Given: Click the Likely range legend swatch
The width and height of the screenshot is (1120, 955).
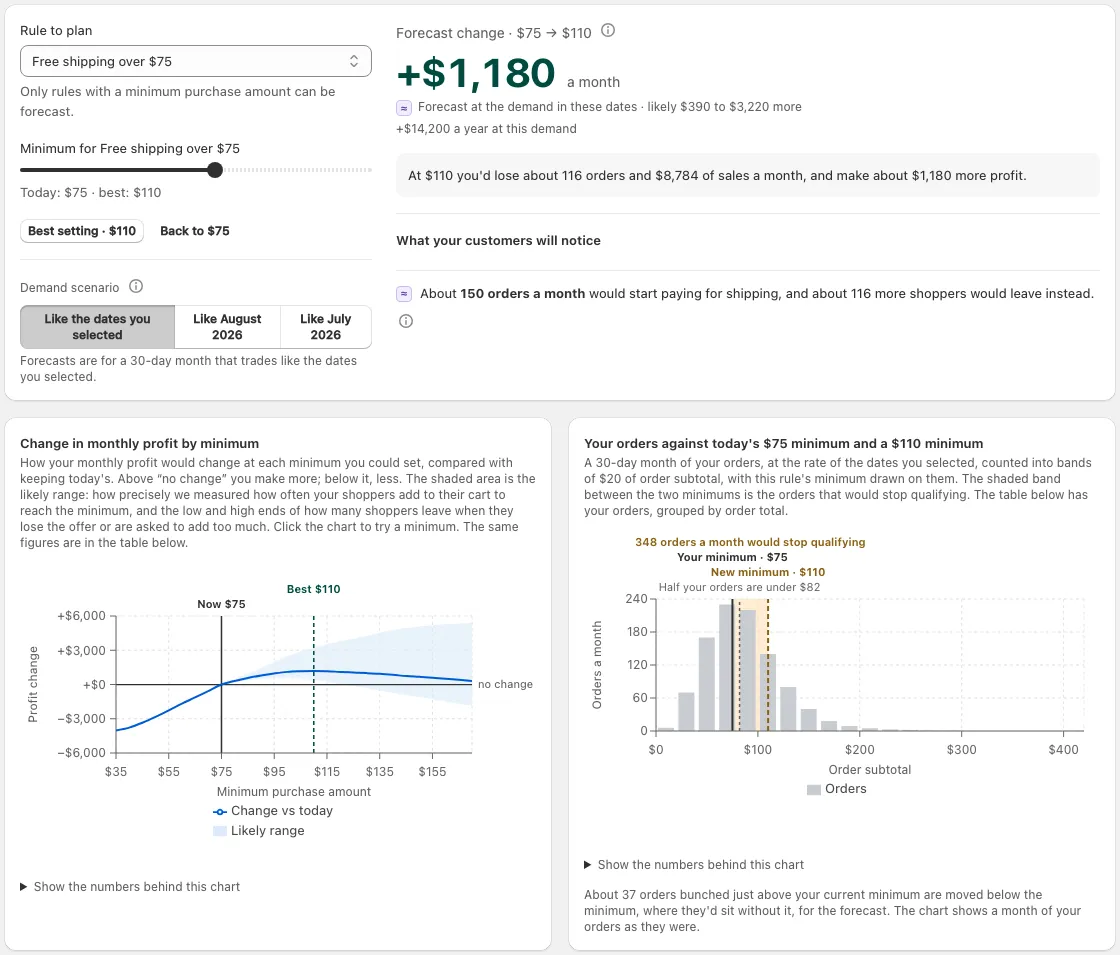Looking at the screenshot, I should point(220,831).
